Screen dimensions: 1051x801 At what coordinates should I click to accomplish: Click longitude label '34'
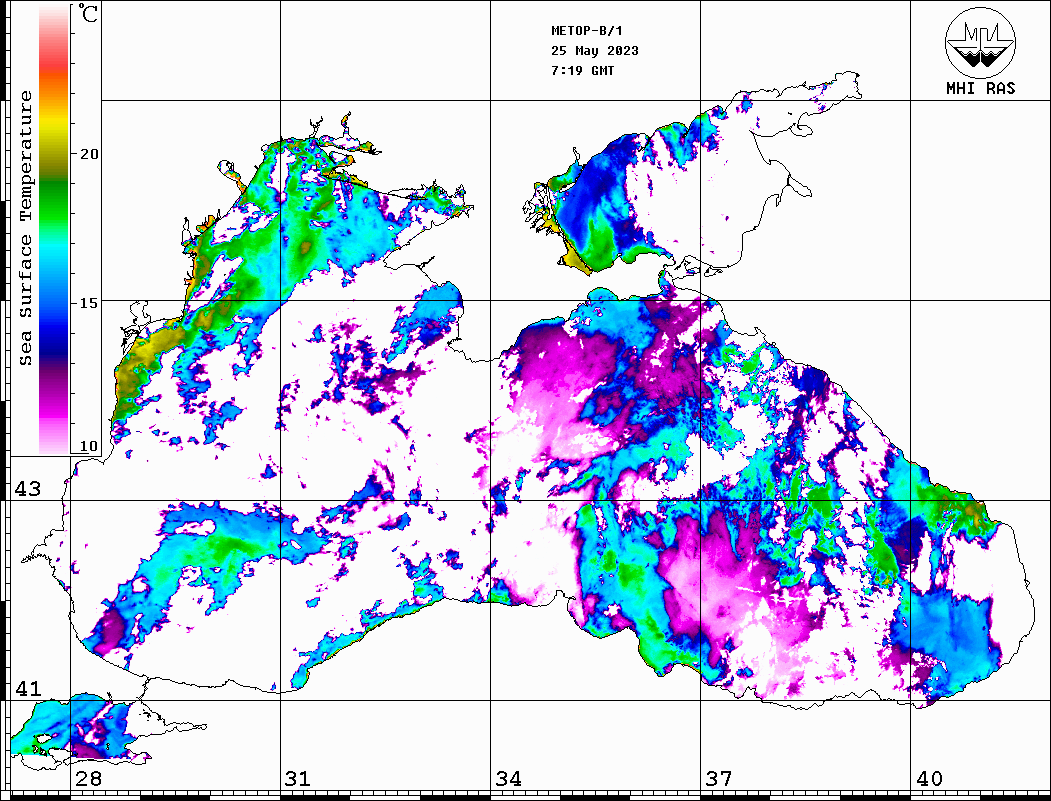(508, 779)
